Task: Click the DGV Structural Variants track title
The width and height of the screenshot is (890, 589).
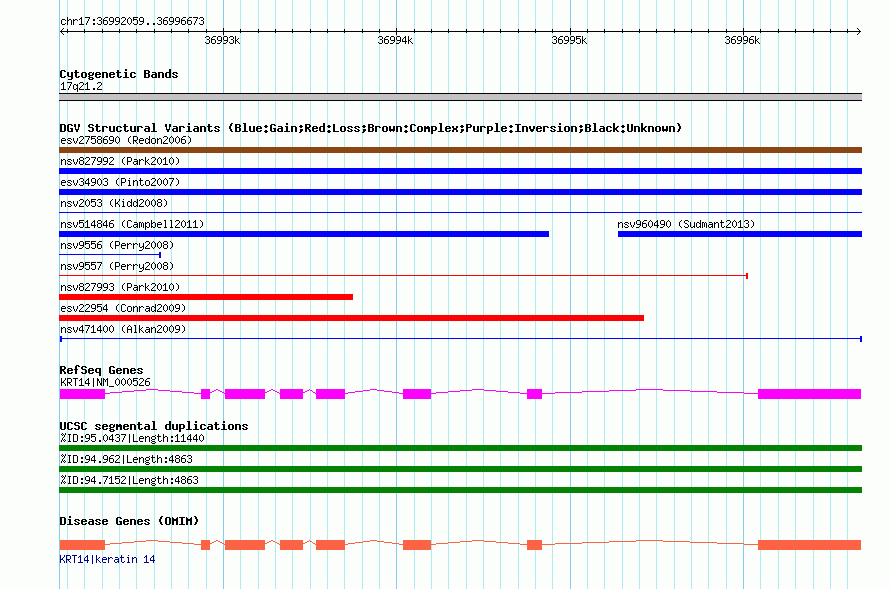Action: pos(371,128)
